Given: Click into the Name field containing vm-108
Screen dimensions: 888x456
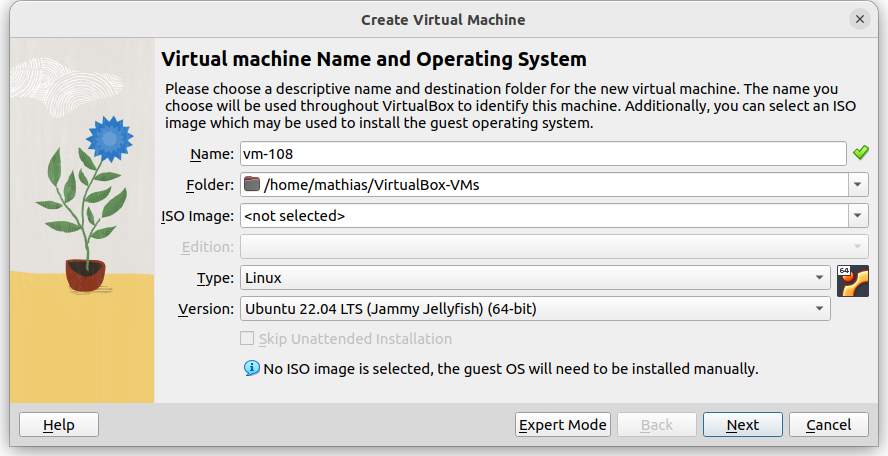Looking at the screenshot, I should [x=542, y=154].
